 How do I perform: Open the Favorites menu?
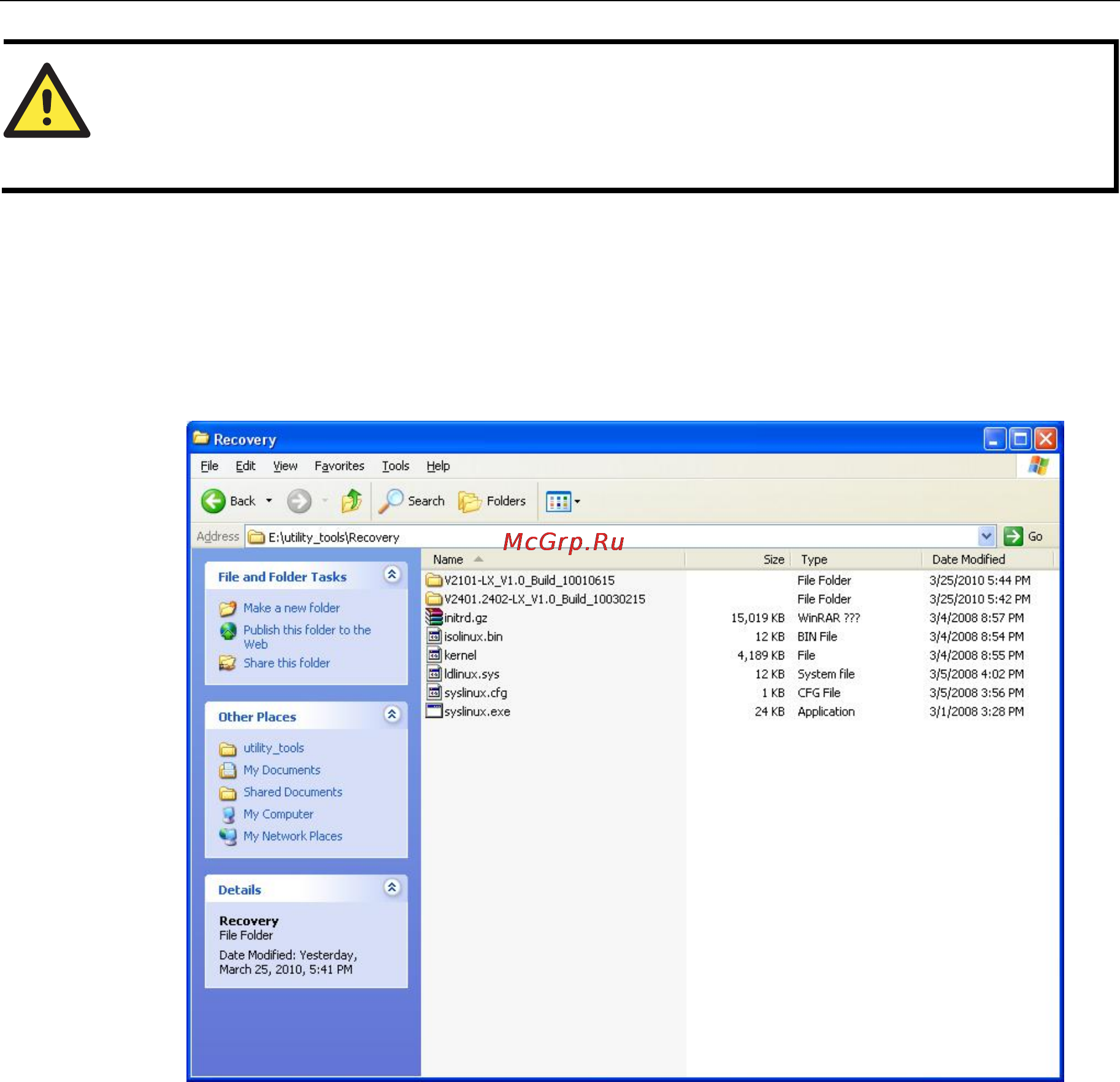pyautogui.click(x=339, y=466)
